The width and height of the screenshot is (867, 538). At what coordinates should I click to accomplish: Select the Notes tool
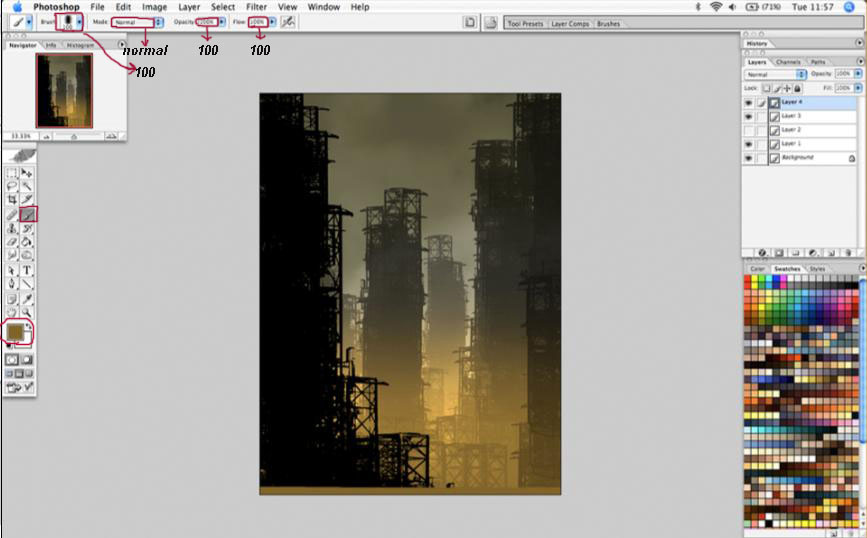click(12, 299)
